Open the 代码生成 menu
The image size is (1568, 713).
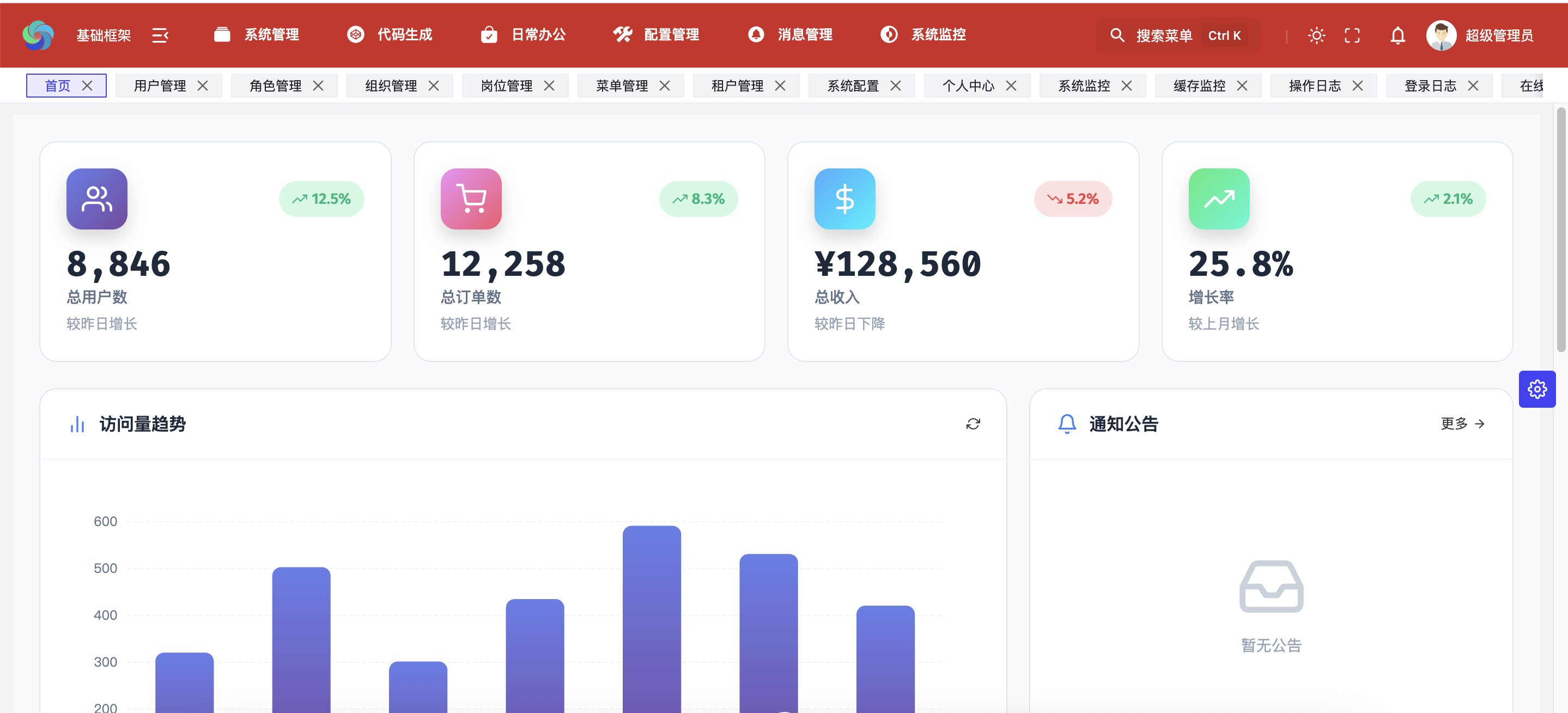pos(390,35)
